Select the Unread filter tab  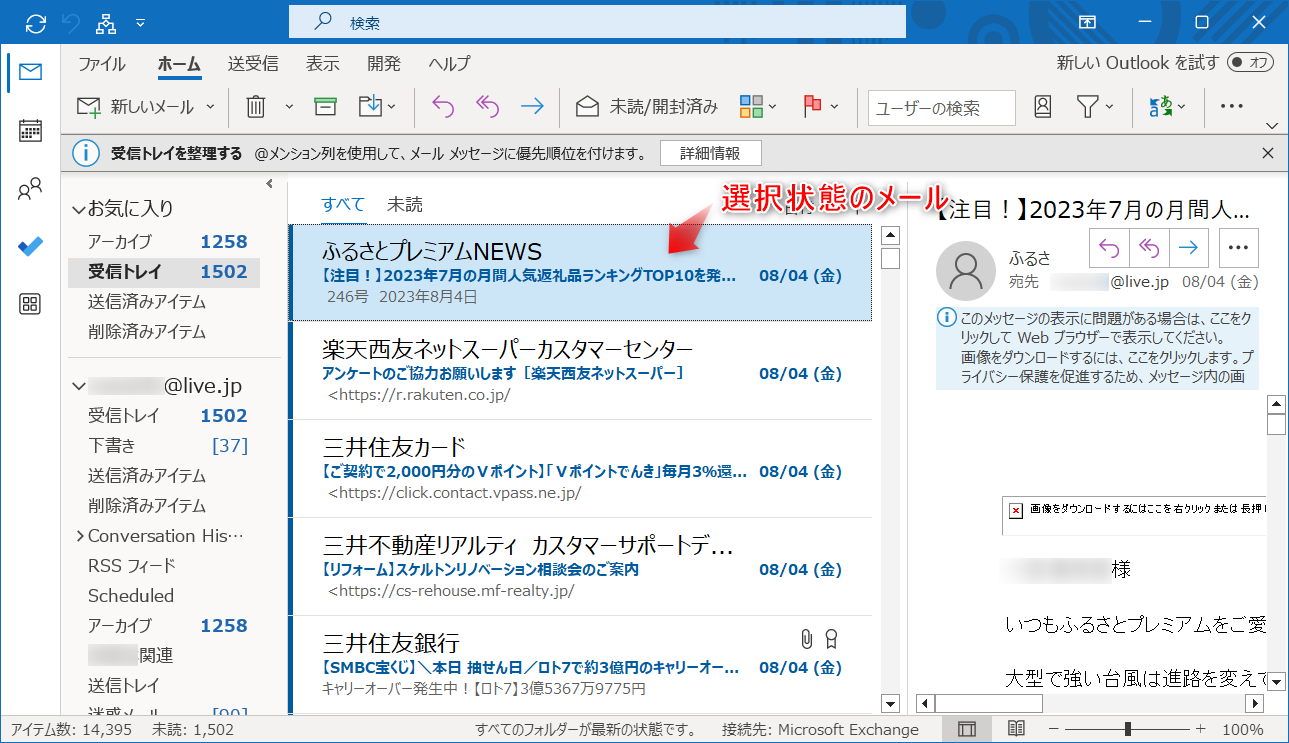(405, 204)
